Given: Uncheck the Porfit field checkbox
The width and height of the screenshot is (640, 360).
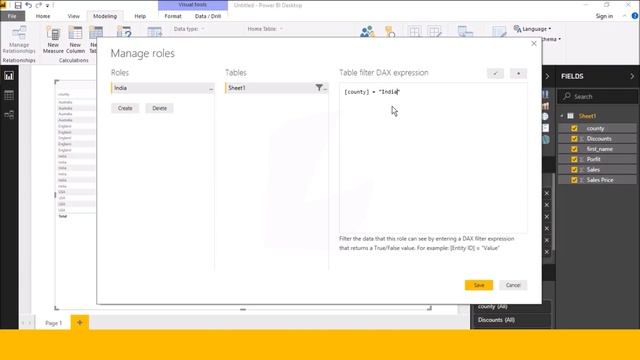Looking at the screenshot, I should (574, 159).
